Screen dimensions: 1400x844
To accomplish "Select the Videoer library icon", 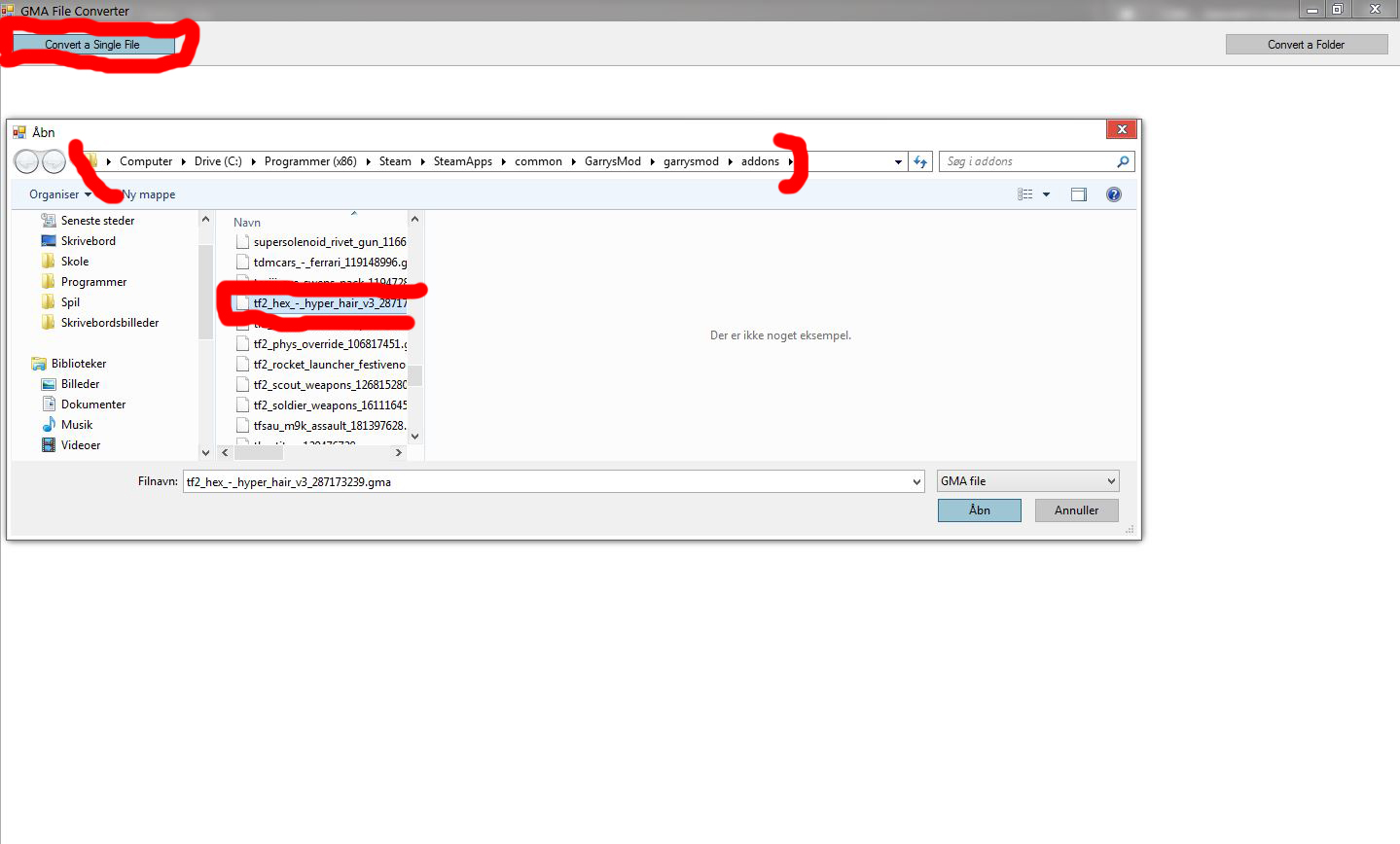I will click(x=49, y=445).
